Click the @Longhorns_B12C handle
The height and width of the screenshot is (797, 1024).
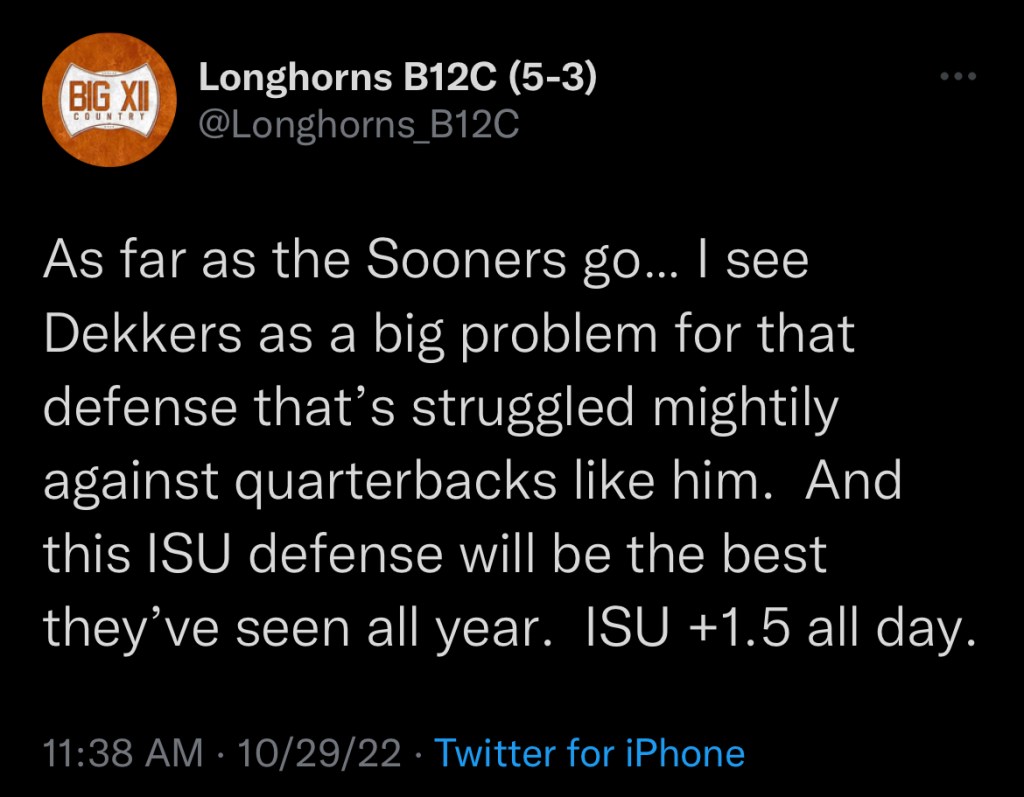click(359, 124)
